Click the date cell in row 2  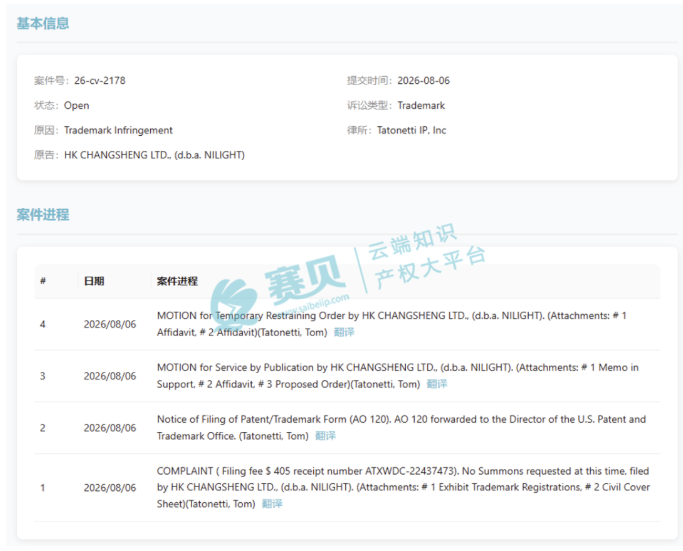click(110, 428)
